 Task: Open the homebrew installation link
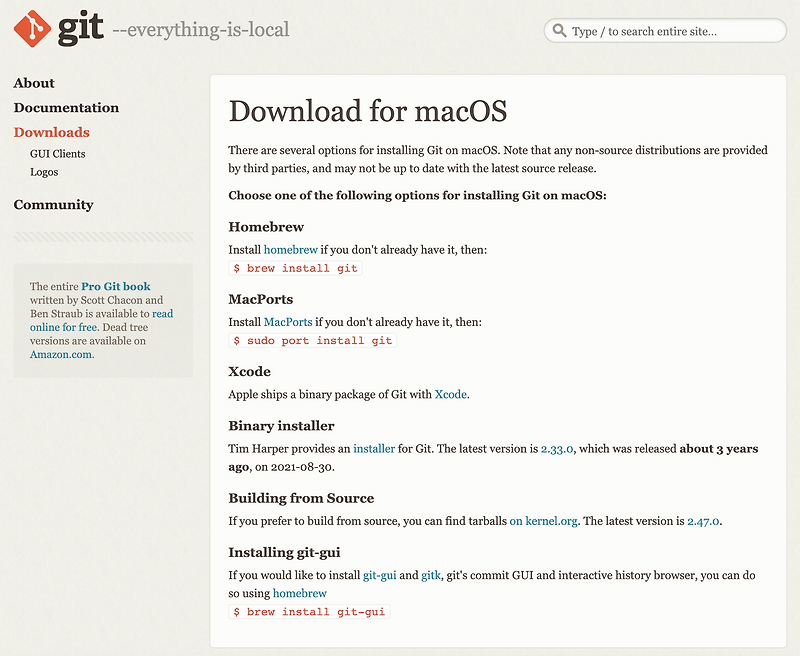click(x=291, y=249)
